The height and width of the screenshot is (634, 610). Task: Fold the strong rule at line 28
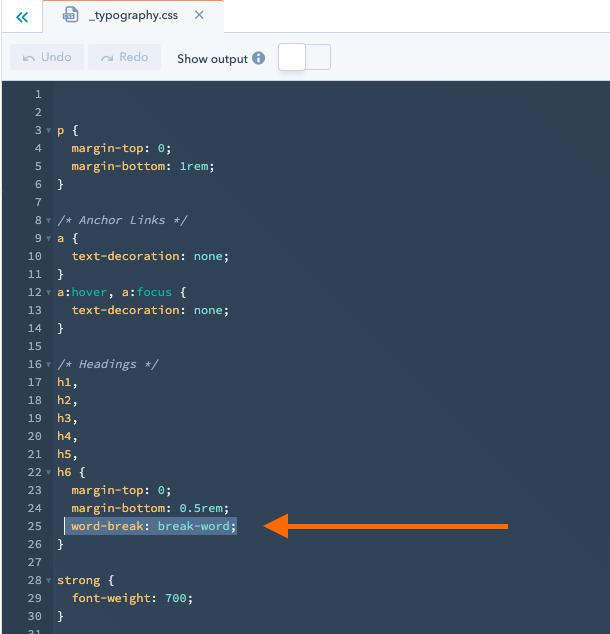[48, 581]
